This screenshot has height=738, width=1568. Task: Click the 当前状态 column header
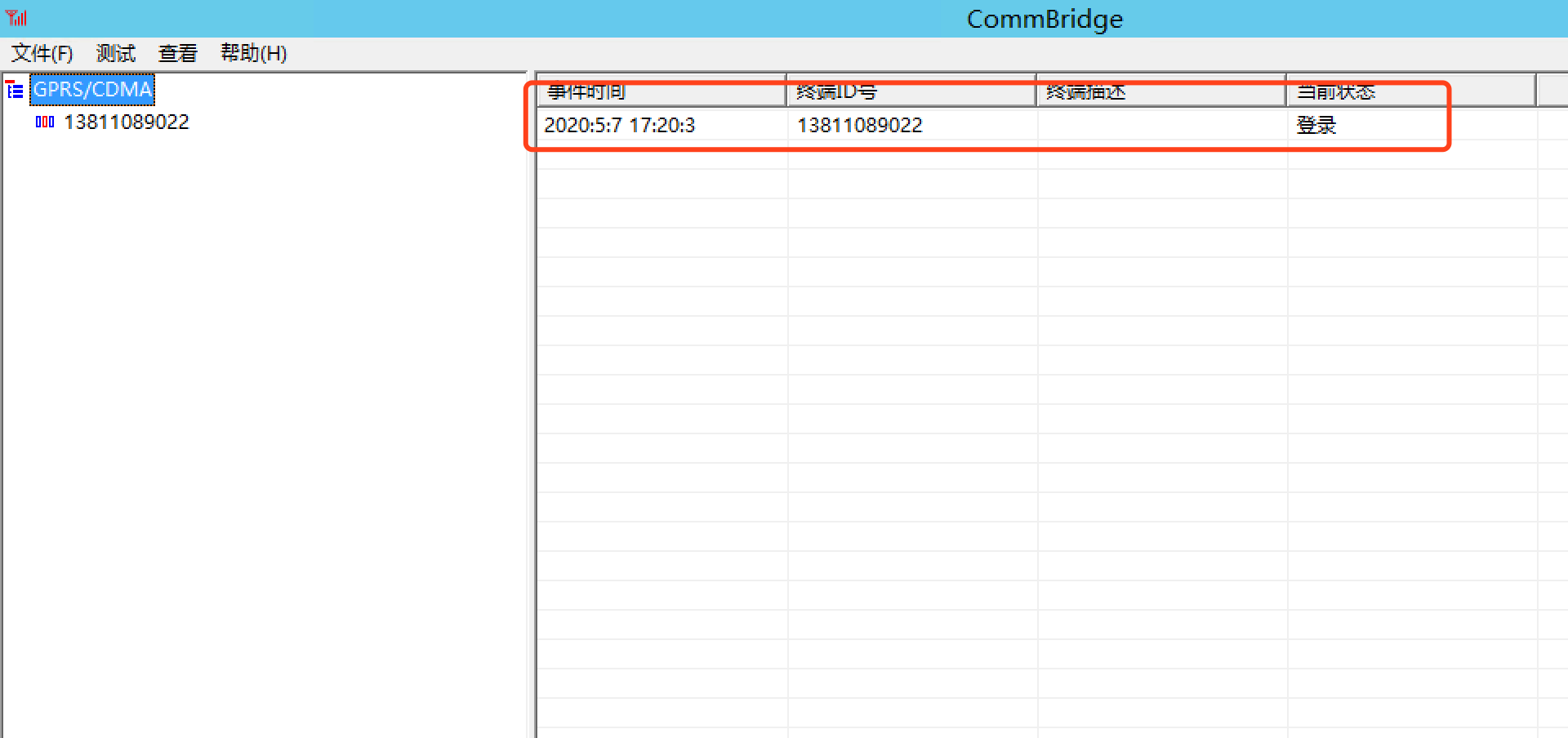pos(1410,92)
